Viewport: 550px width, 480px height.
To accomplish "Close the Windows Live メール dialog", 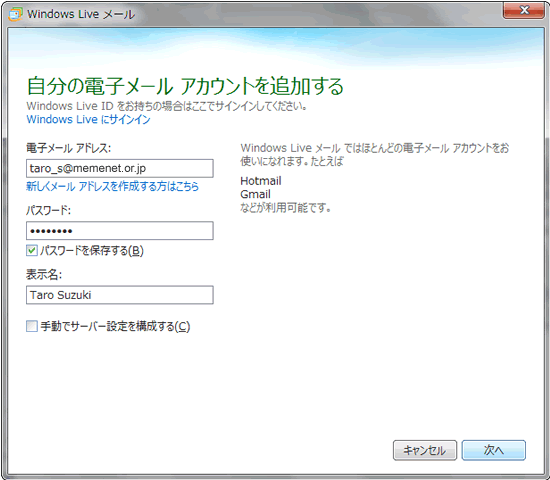I will point(524,10).
